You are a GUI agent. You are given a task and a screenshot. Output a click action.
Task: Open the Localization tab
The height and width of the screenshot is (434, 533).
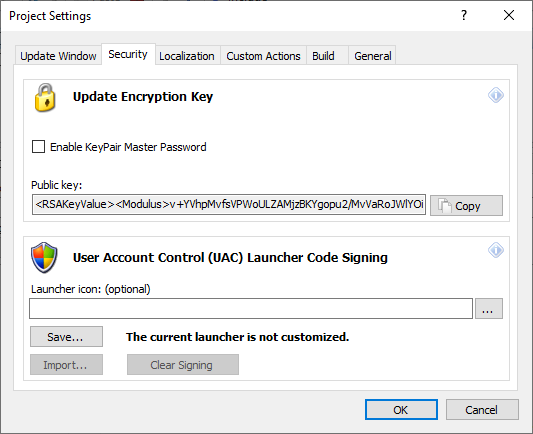coord(187,56)
